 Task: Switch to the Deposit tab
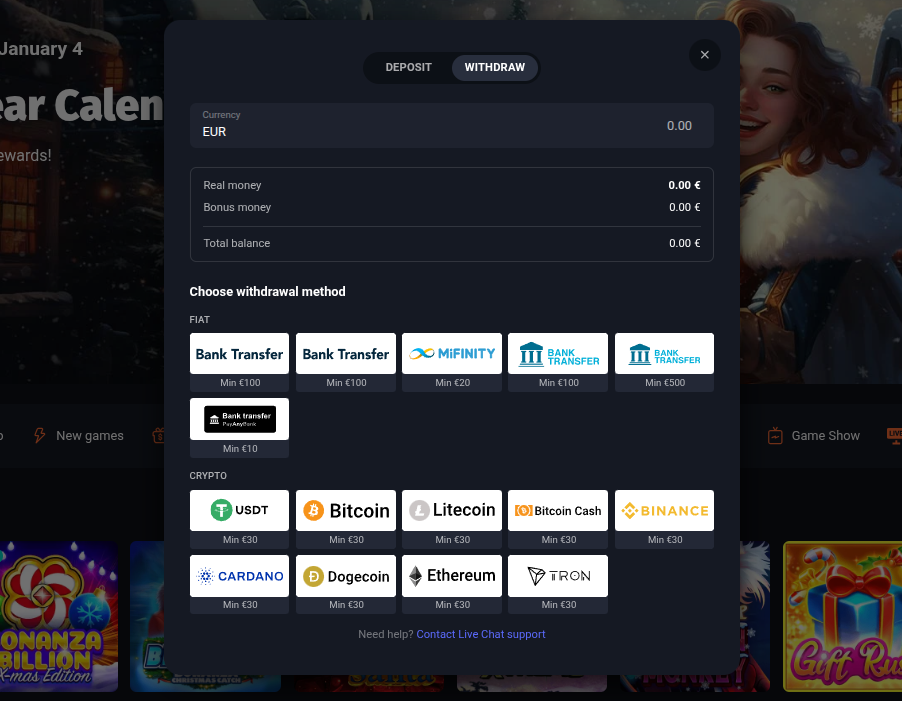pyautogui.click(x=408, y=68)
